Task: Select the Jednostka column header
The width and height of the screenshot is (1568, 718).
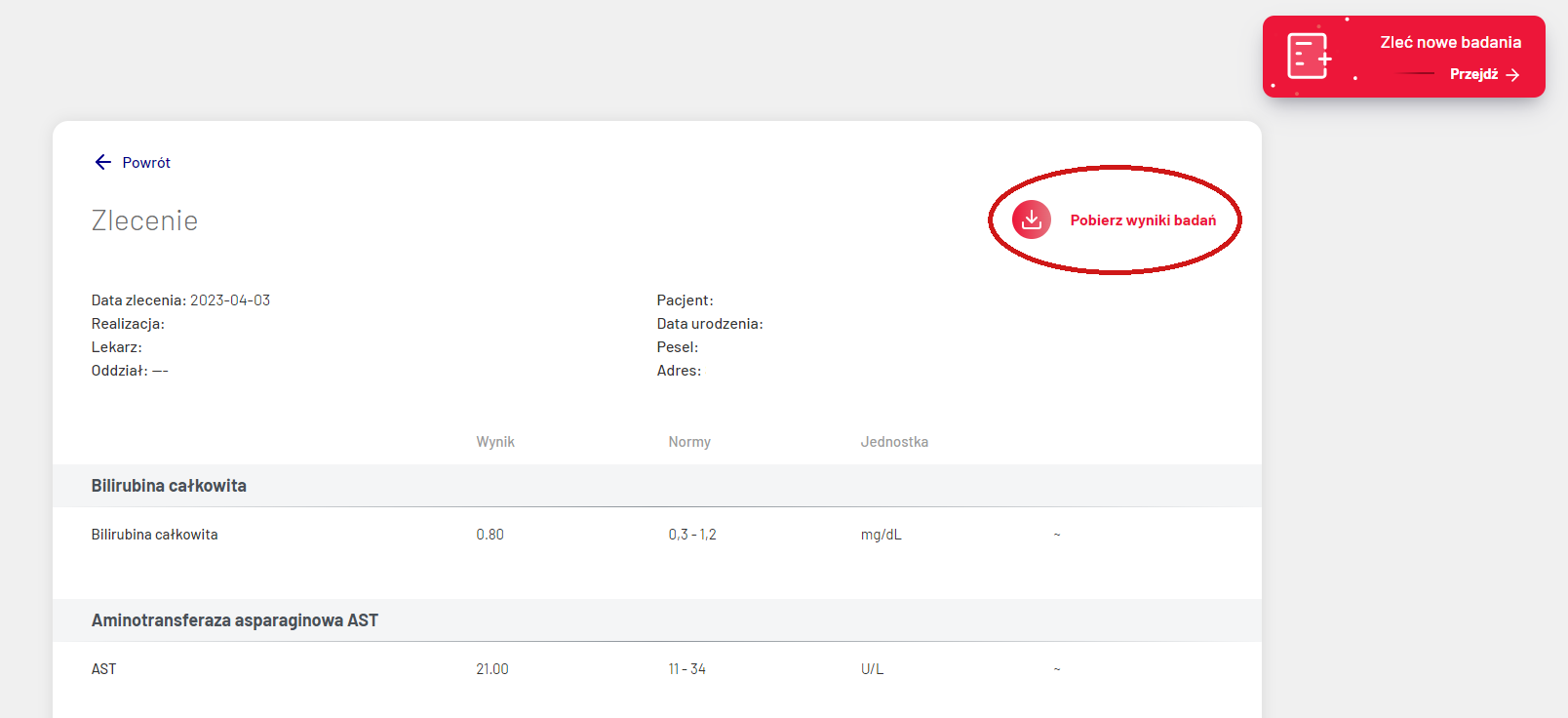Action: click(894, 442)
